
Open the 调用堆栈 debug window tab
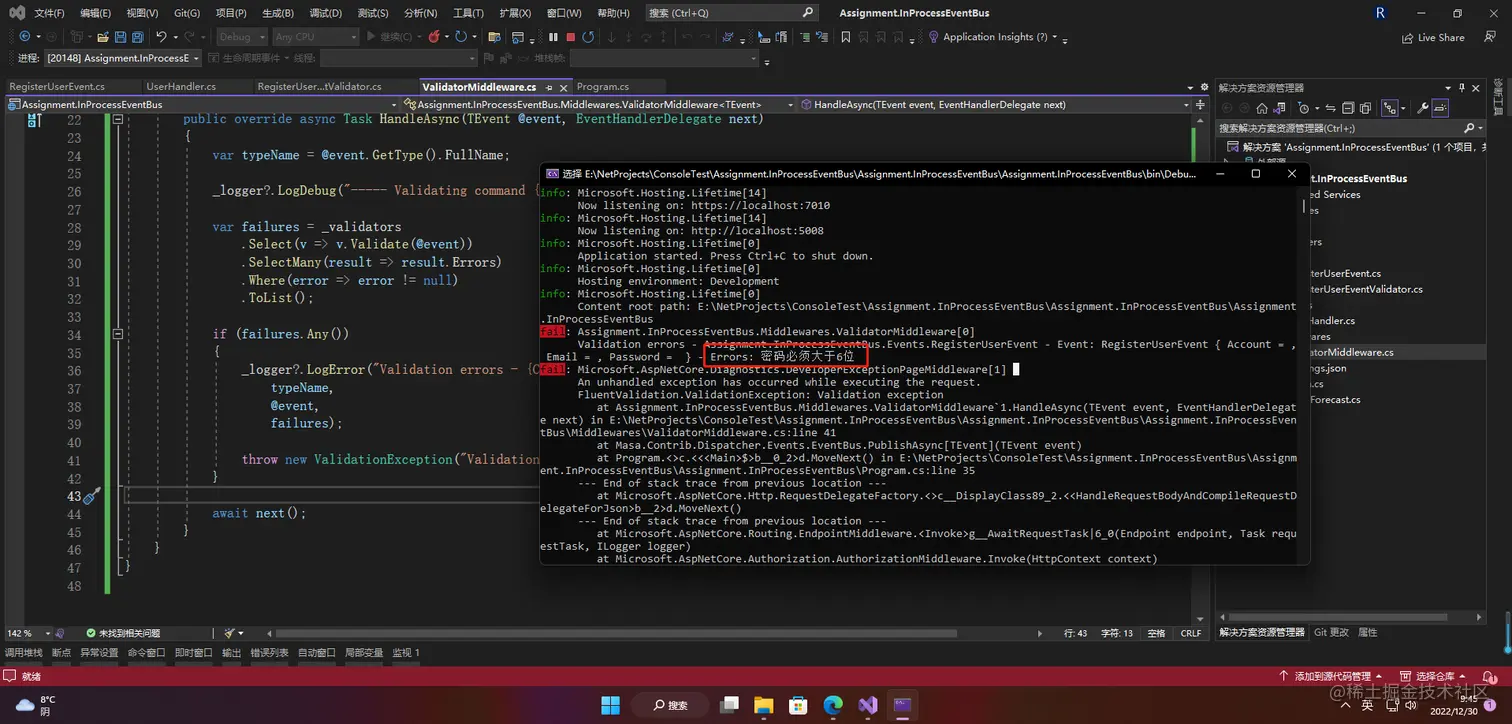[x=23, y=653]
